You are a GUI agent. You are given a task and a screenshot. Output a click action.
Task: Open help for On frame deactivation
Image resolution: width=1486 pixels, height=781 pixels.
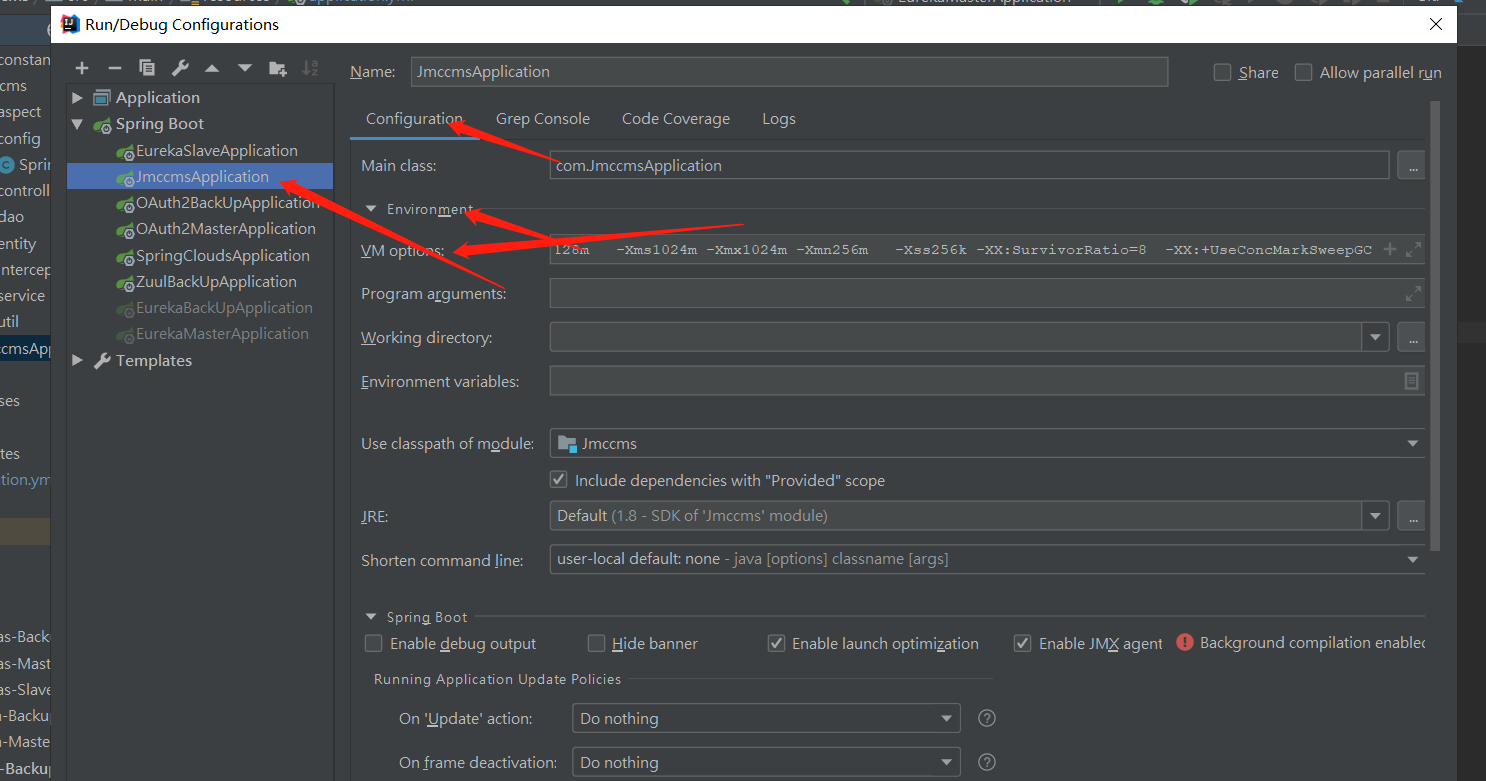[x=986, y=762]
